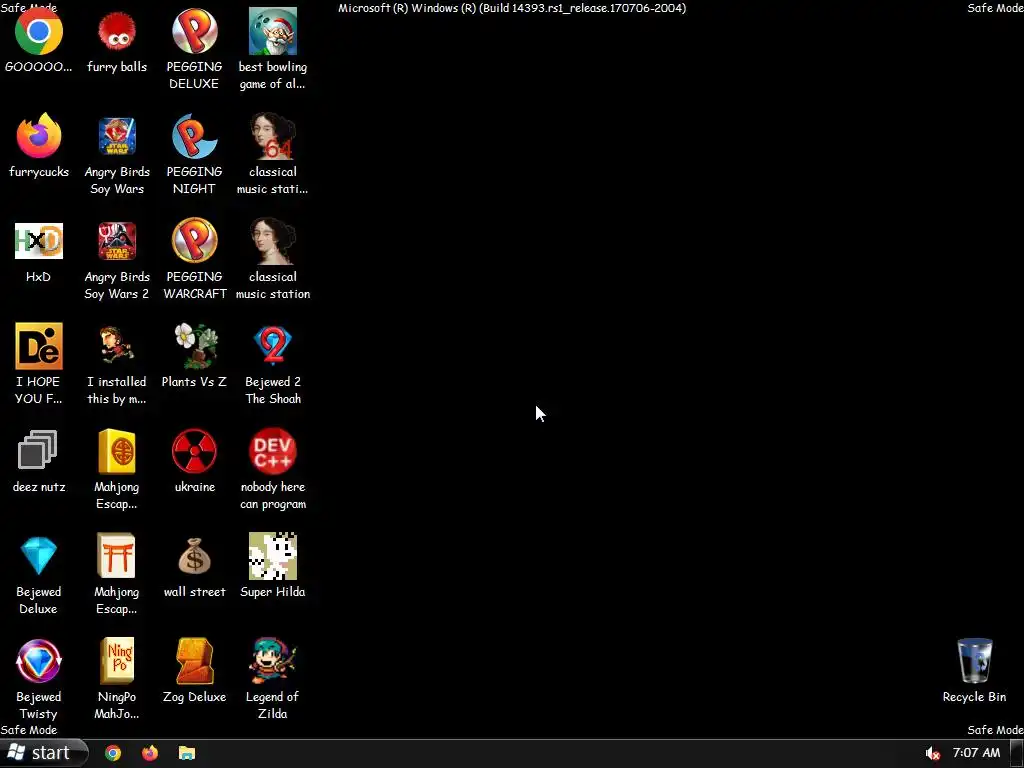Select the Angry Birds Soy Wars 2 icon
The height and width of the screenshot is (768, 1024).
click(x=117, y=241)
